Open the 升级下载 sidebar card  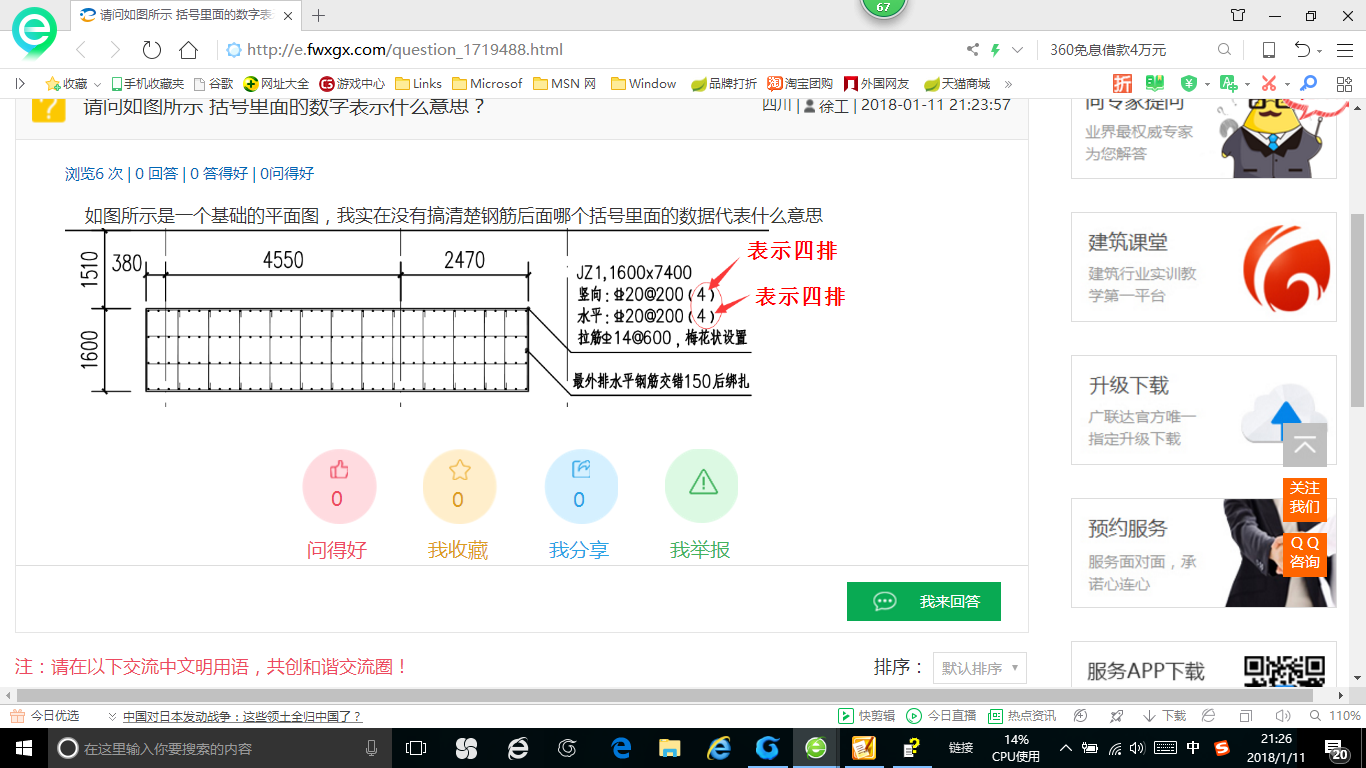1204,410
